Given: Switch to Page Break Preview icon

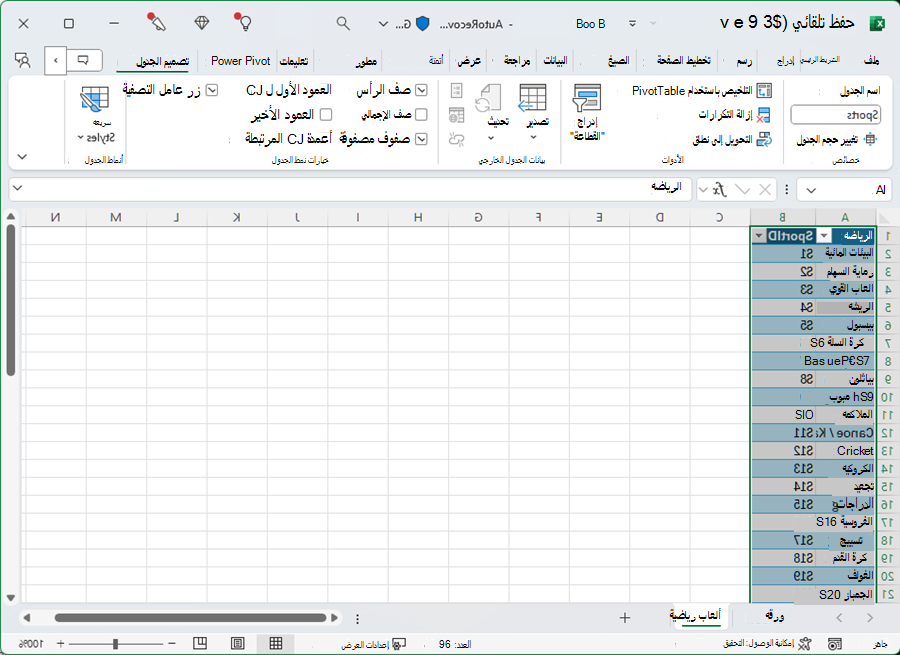Looking at the screenshot, I should click(199, 644).
